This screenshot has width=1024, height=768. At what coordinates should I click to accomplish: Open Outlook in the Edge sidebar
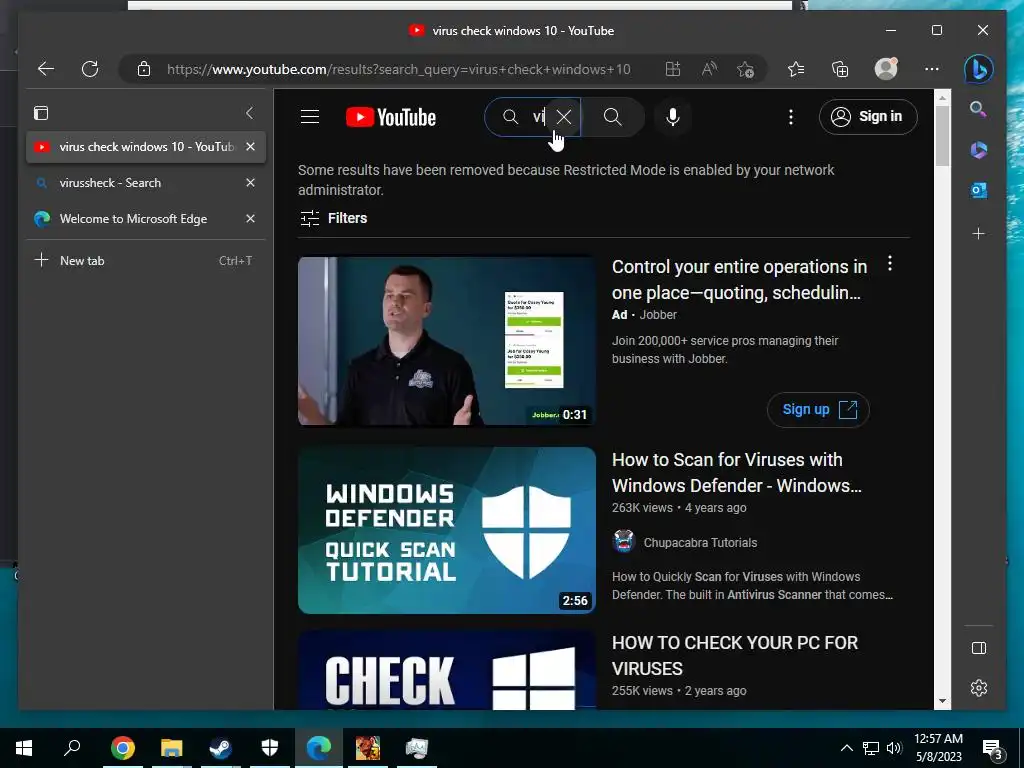(978, 190)
